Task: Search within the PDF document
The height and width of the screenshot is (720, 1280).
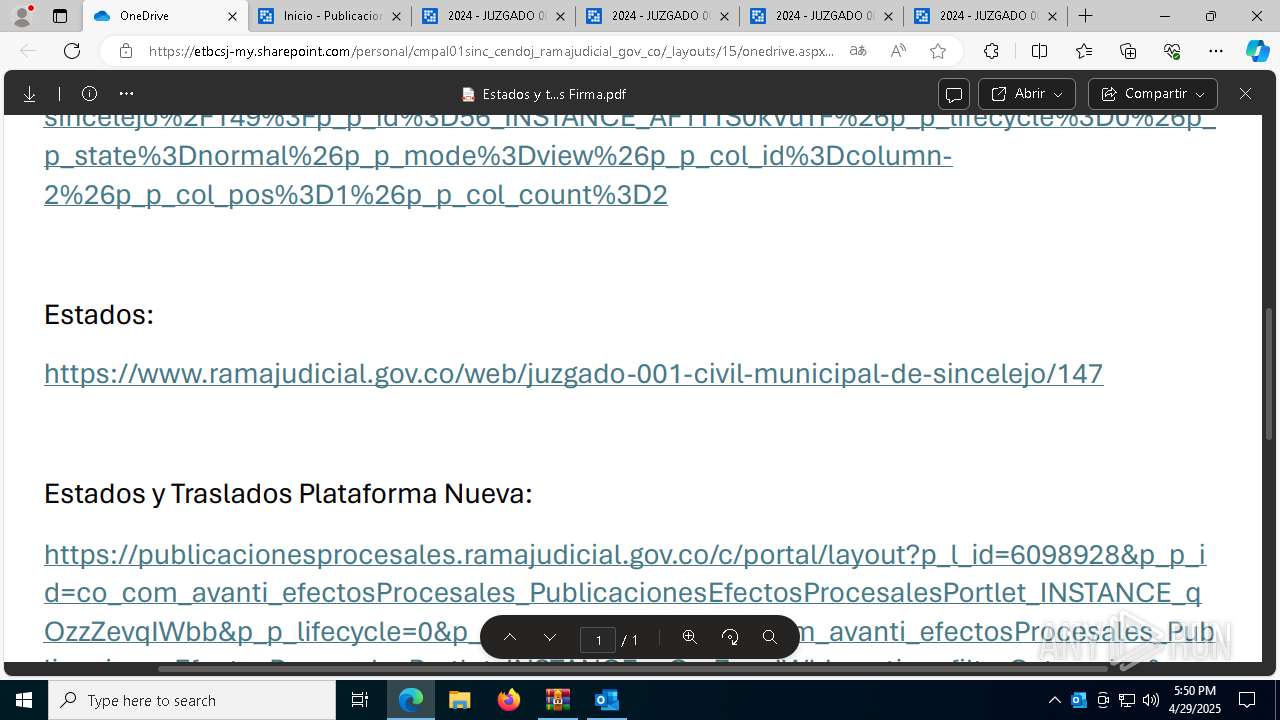Action: coord(769,638)
